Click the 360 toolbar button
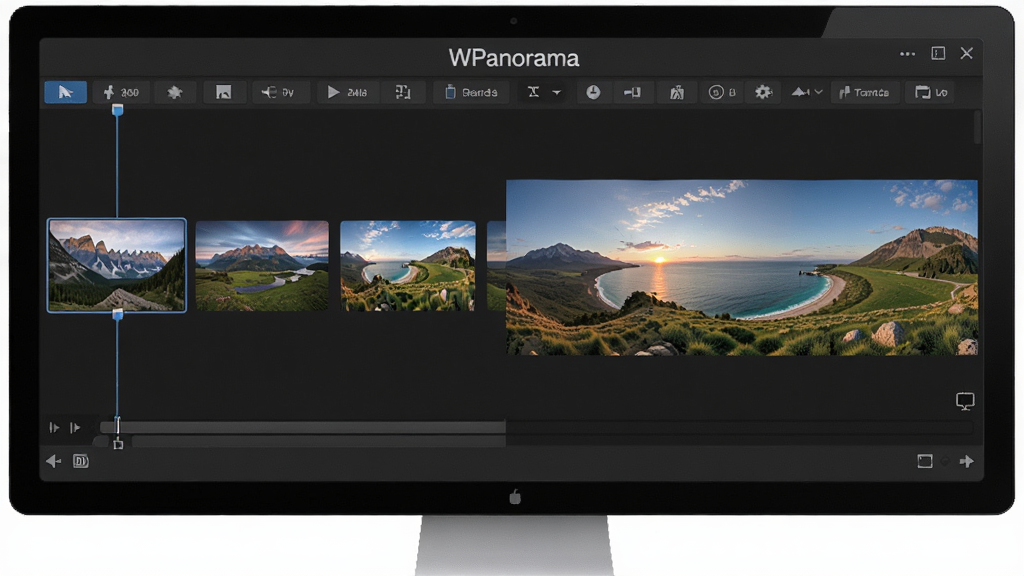The image size is (1024, 576). tap(121, 92)
